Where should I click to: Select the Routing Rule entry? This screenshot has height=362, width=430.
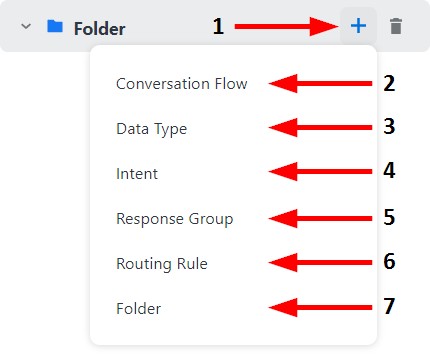(x=162, y=264)
